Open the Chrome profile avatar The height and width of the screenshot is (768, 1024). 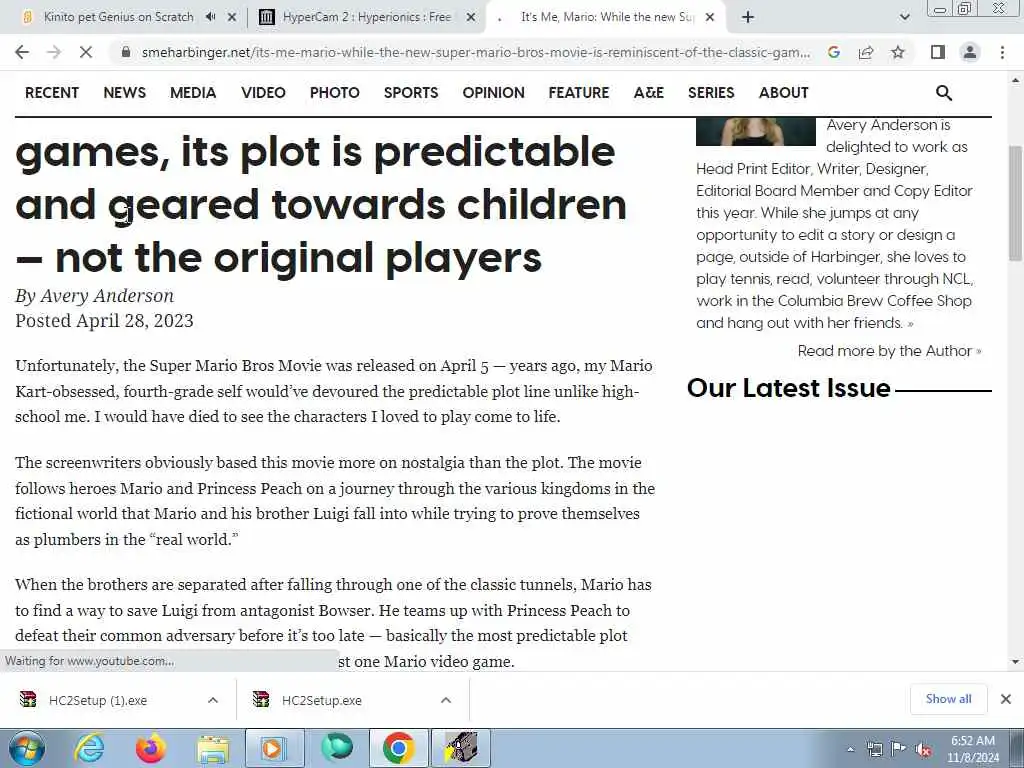click(x=970, y=52)
